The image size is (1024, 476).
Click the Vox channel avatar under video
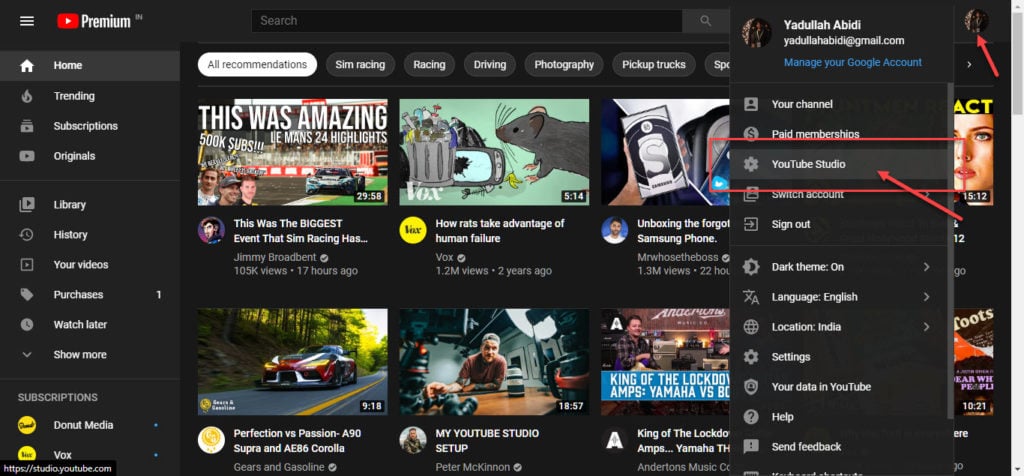[x=413, y=230]
